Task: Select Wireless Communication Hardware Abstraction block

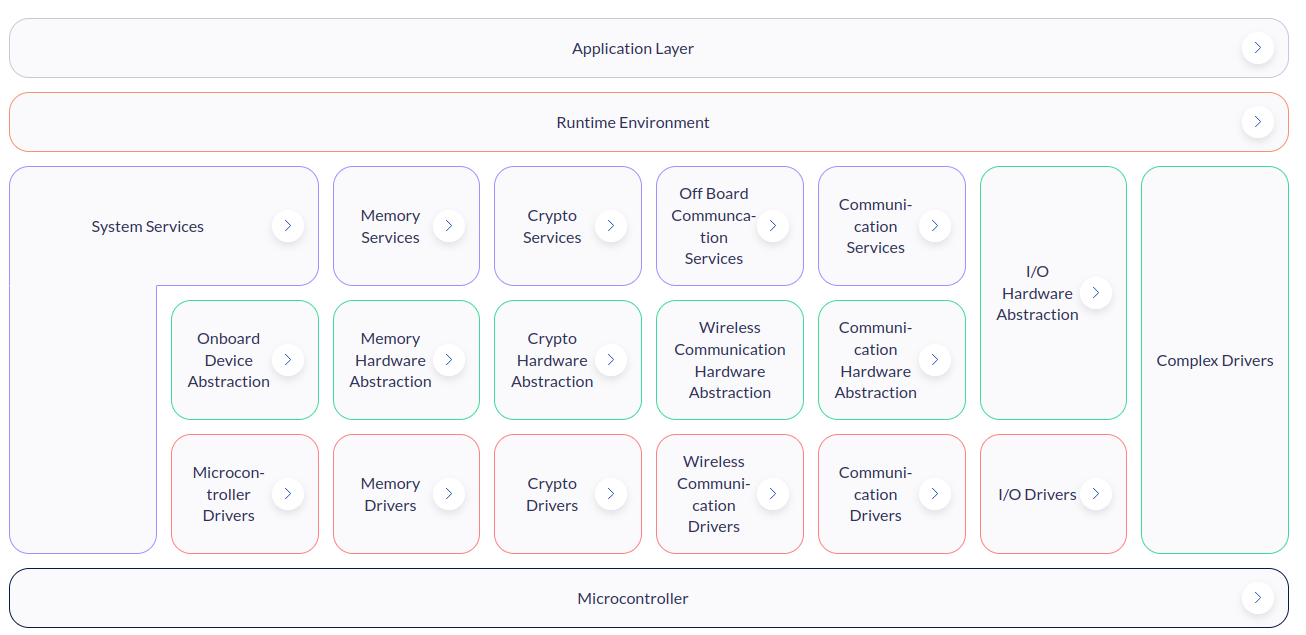Action: coord(729,360)
